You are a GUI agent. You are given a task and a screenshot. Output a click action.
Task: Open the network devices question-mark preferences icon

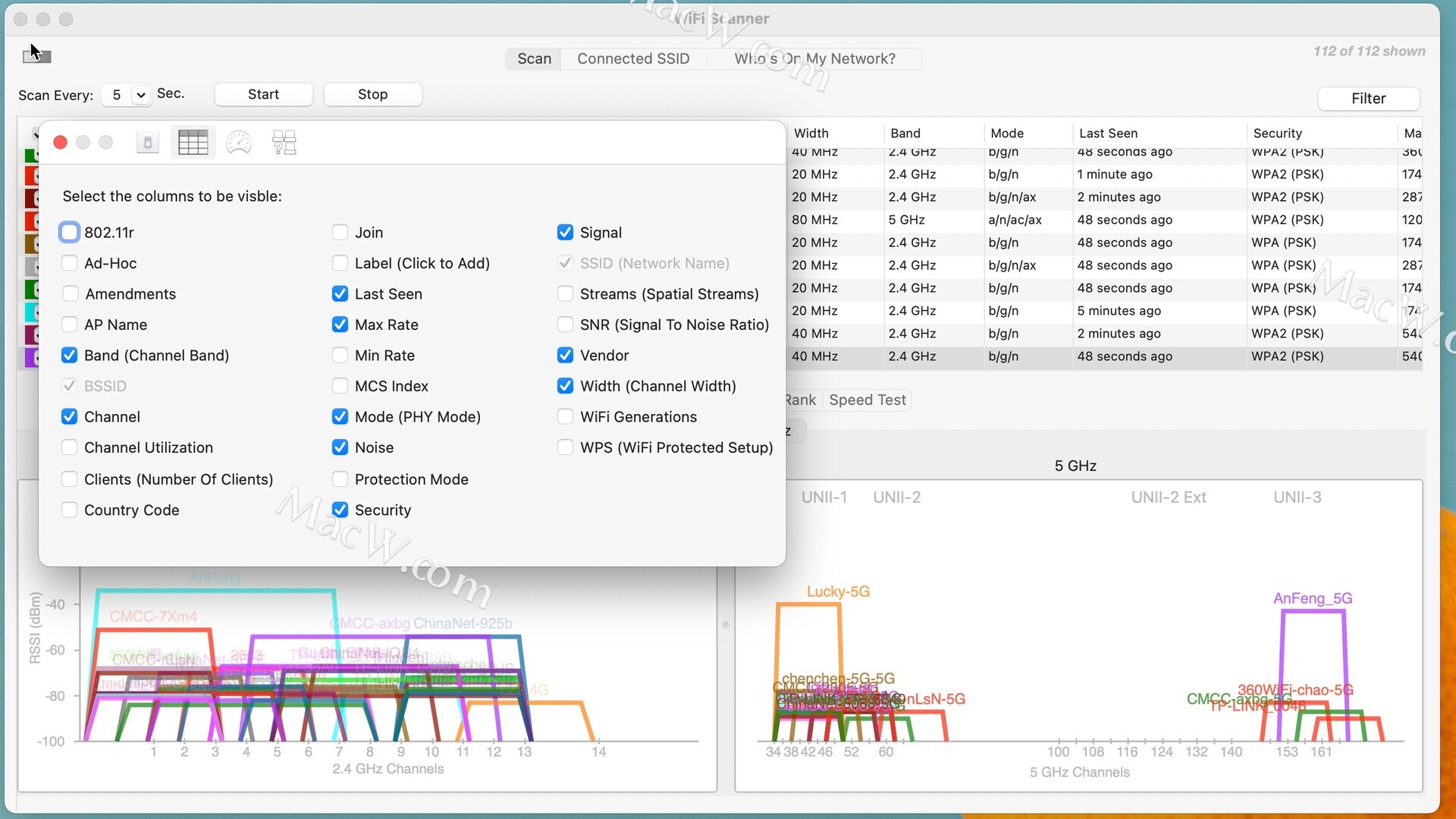284,143
